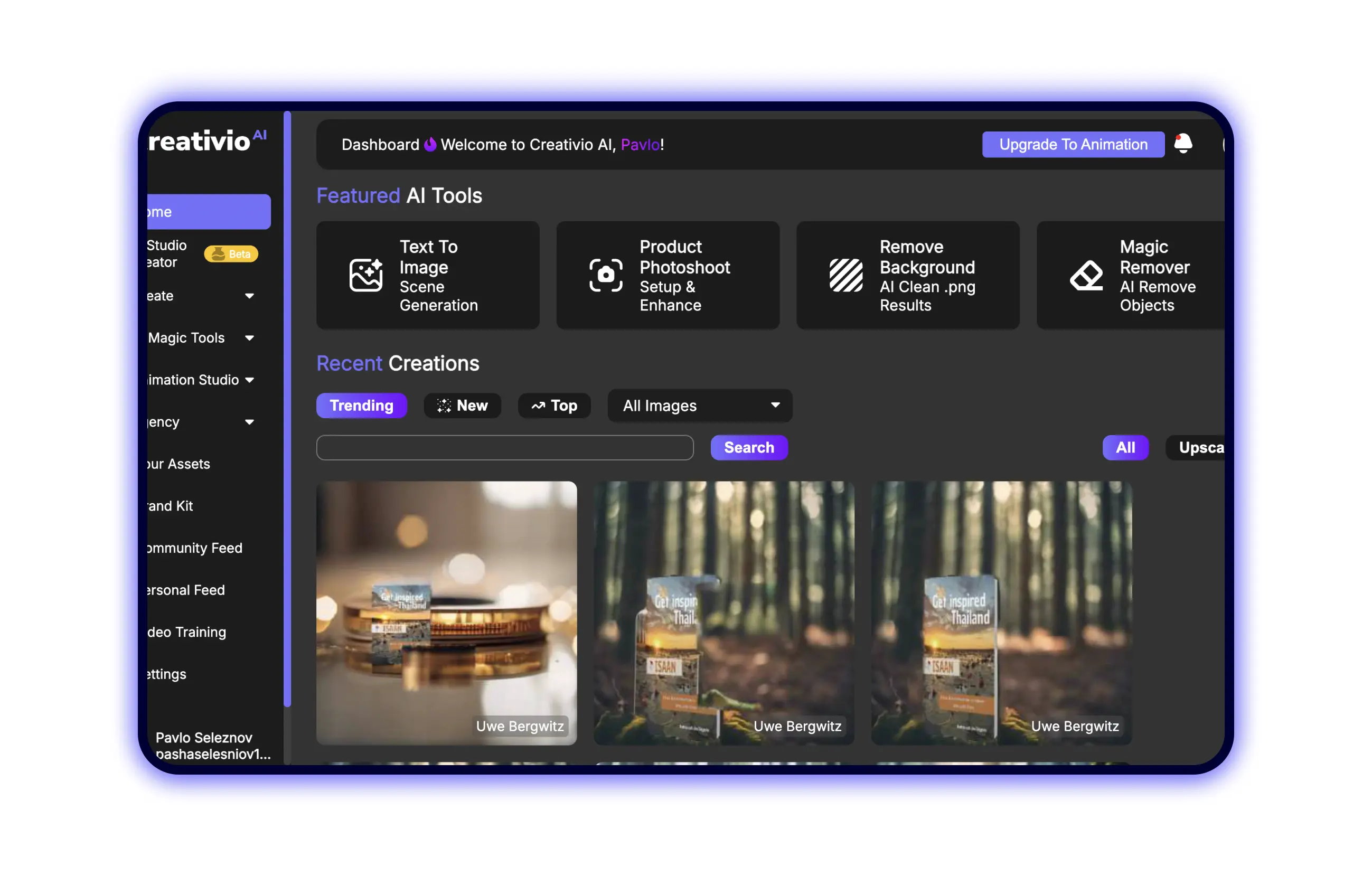Viewport: 1372px width, 876px height.
Task: Click the Product Photoshoot camera icon
Action: (606, 275)
